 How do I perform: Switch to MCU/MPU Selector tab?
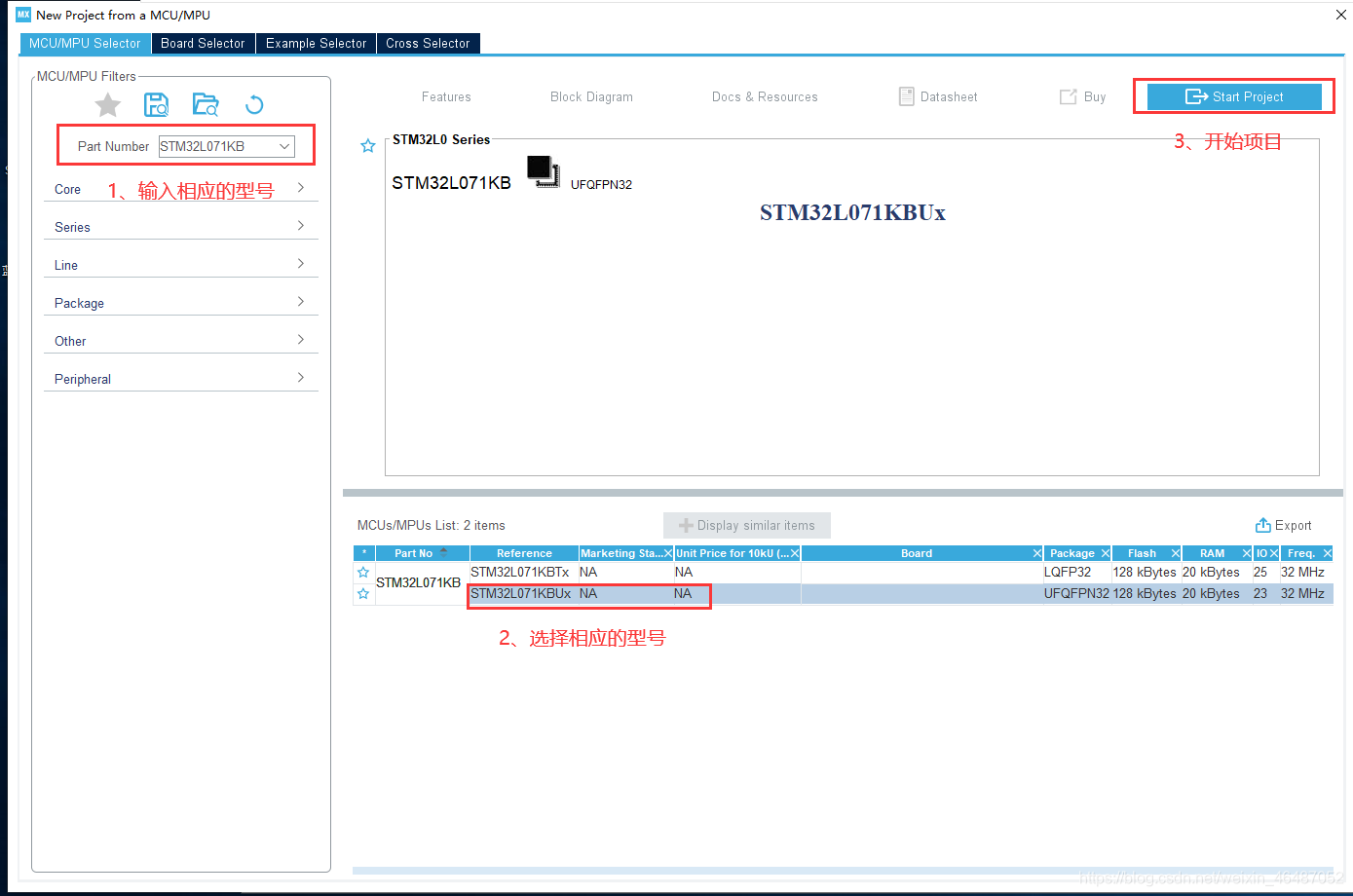pyautogui.click(x=85, y=44)
